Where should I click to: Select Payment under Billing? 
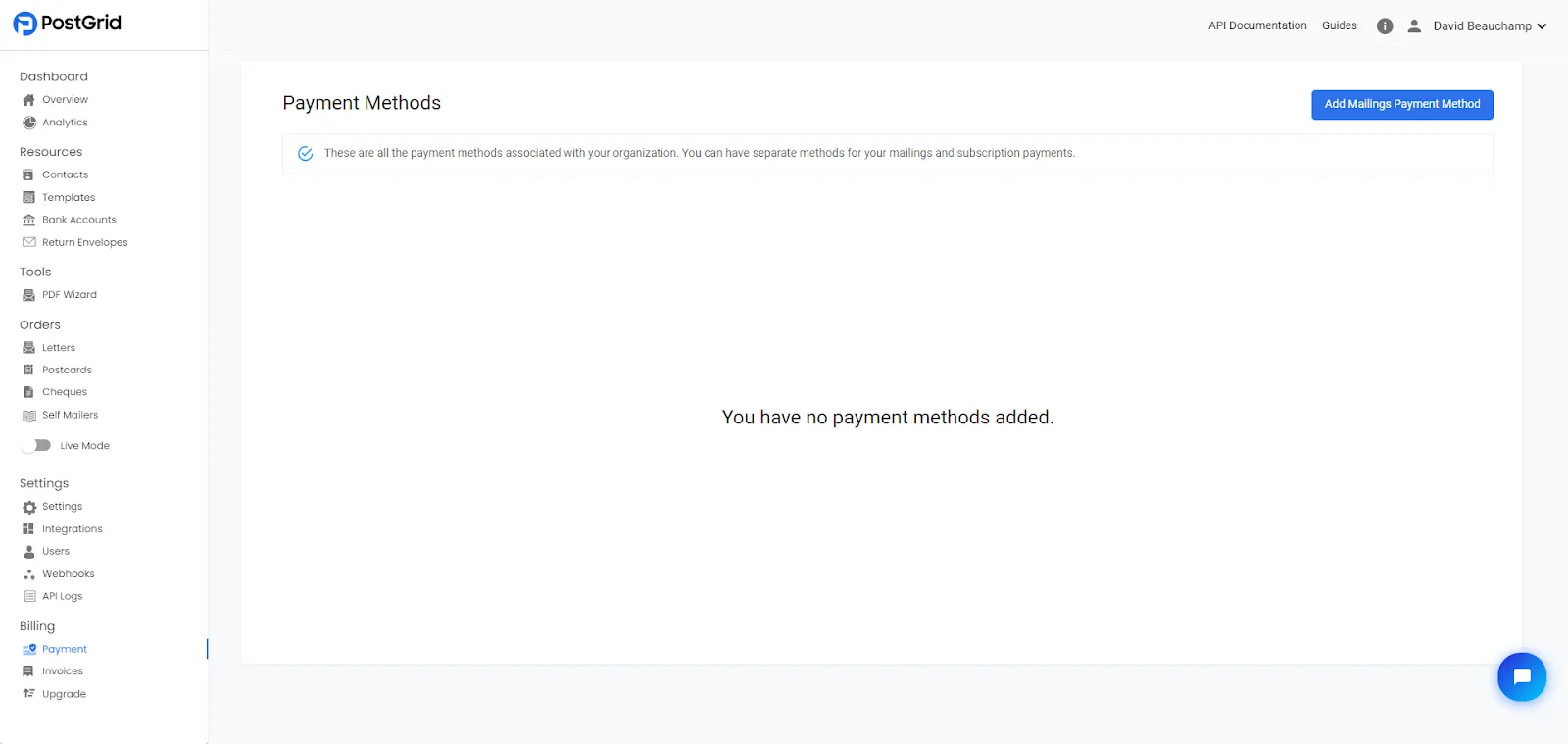coord(65,649)
